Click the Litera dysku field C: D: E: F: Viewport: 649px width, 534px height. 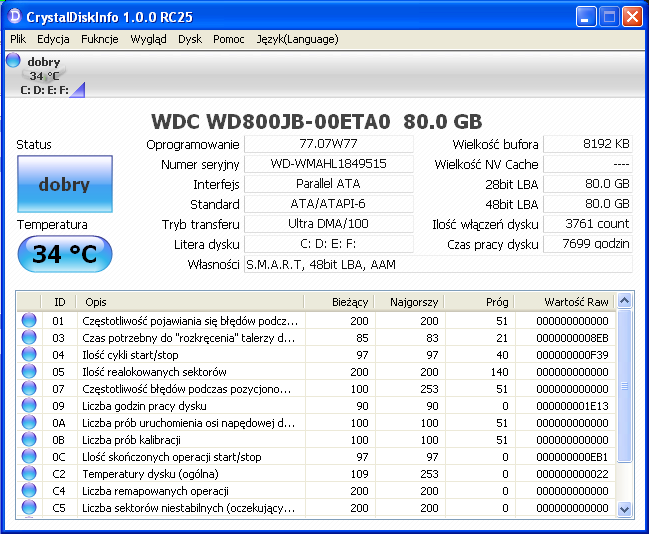329,244
